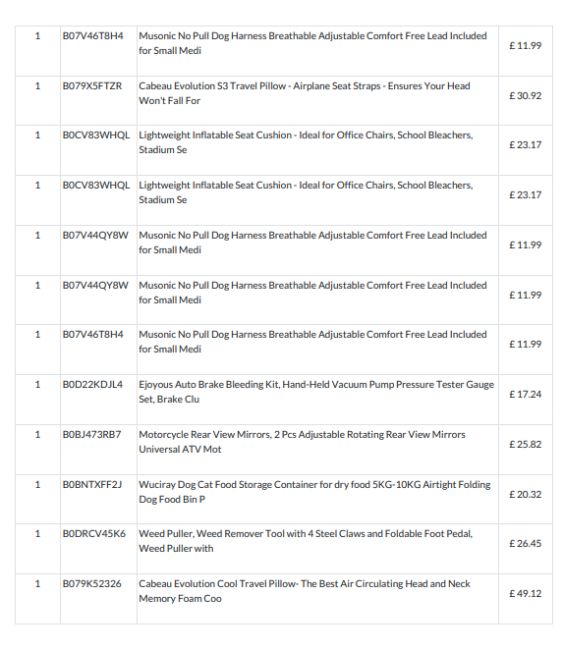
Task: Select the Weed Puller, Weed Remover Tool description
Action: tap(306, 541)
